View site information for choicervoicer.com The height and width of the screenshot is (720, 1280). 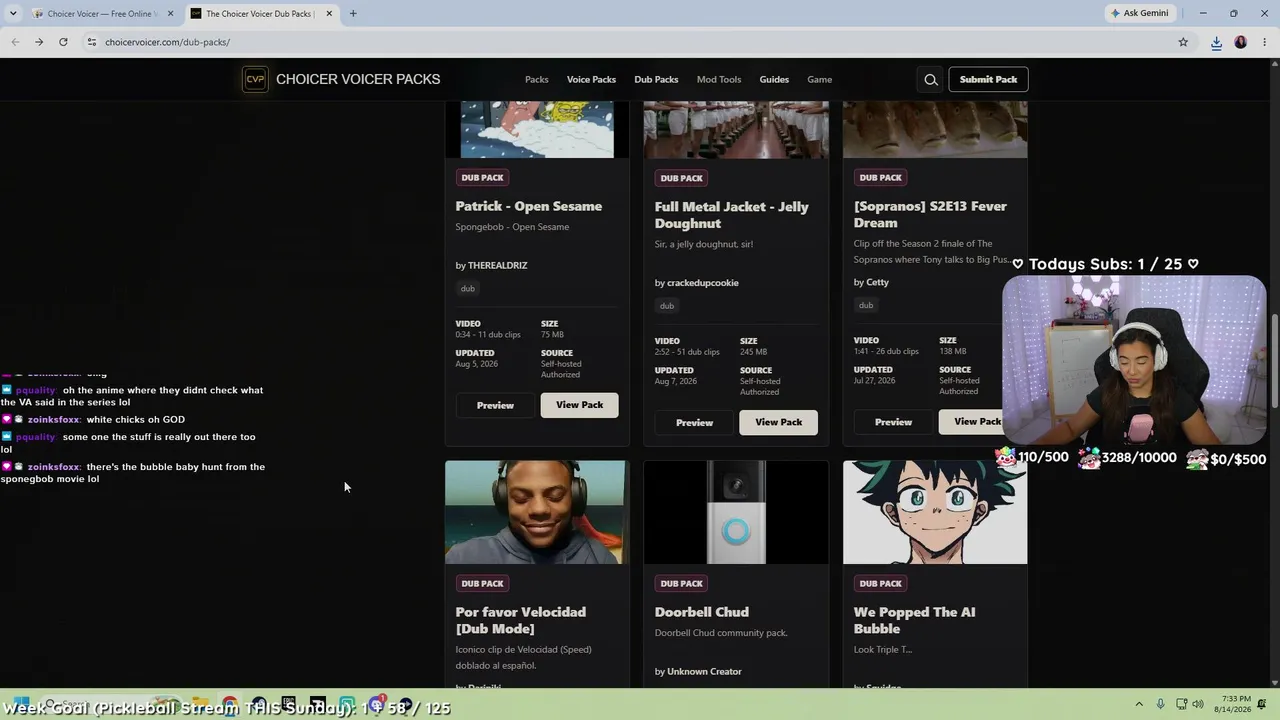[x=91, y=42]
